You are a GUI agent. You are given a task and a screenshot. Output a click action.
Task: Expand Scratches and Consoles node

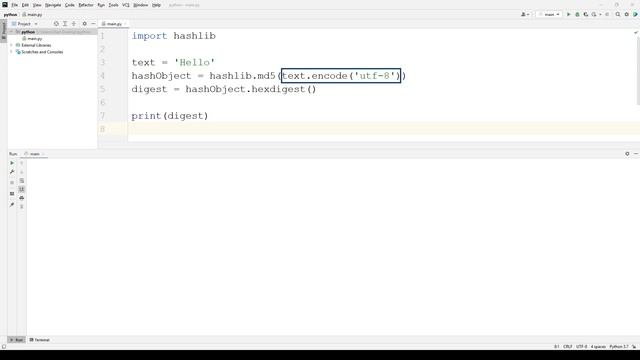[11, 52]
